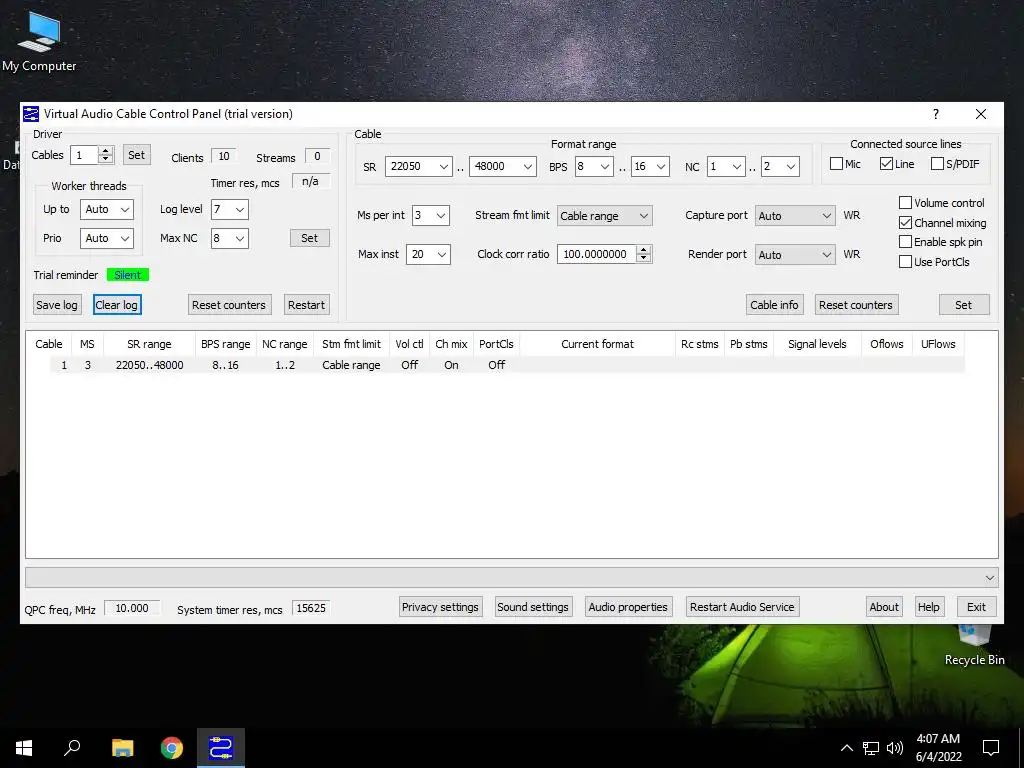The height and width of the screenshot is (768, 1024).
Task: Open Privacy settings
Action: (441, 607)
